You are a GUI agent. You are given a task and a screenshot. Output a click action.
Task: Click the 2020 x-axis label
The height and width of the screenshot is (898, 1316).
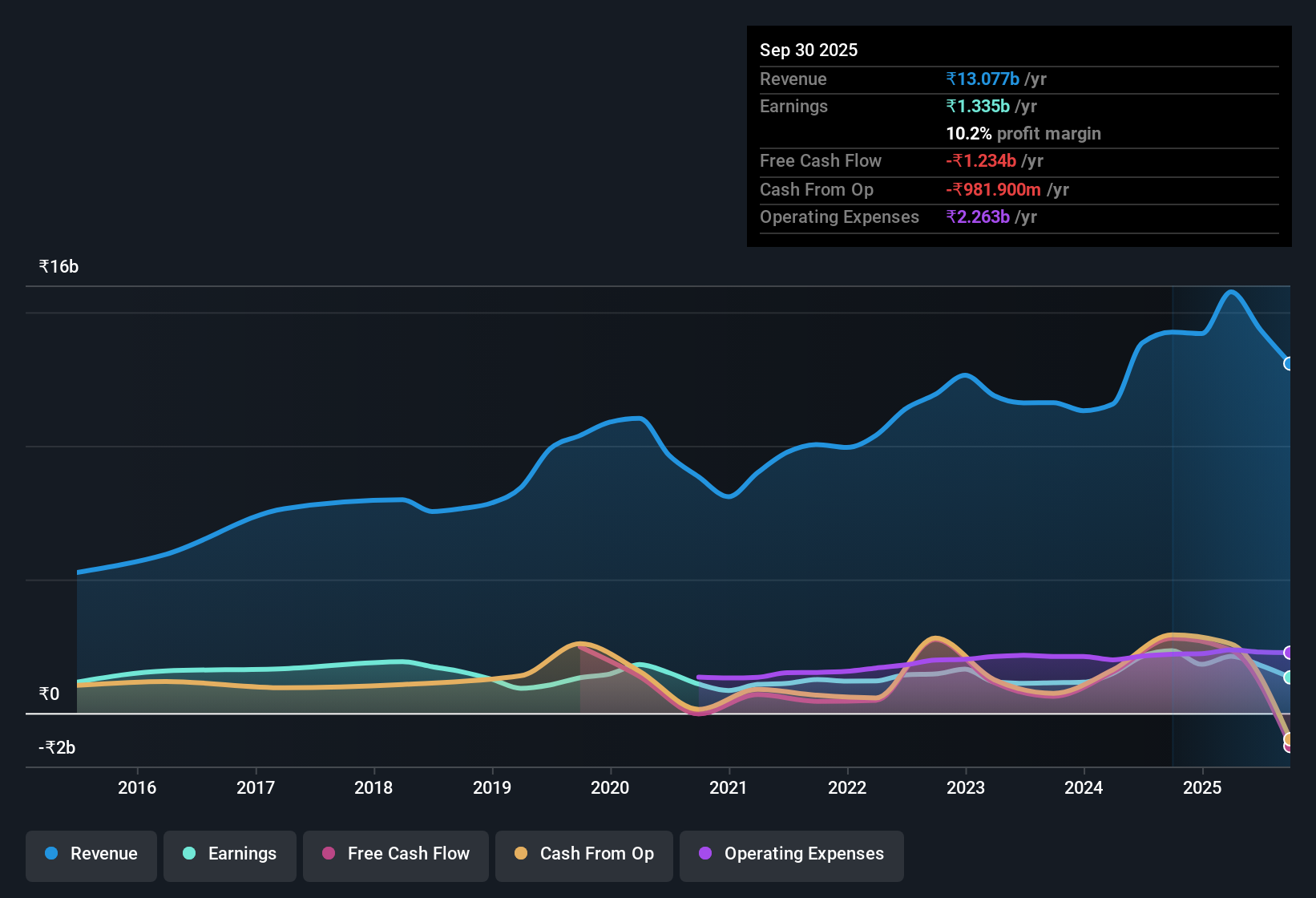(x=610, y=788)
